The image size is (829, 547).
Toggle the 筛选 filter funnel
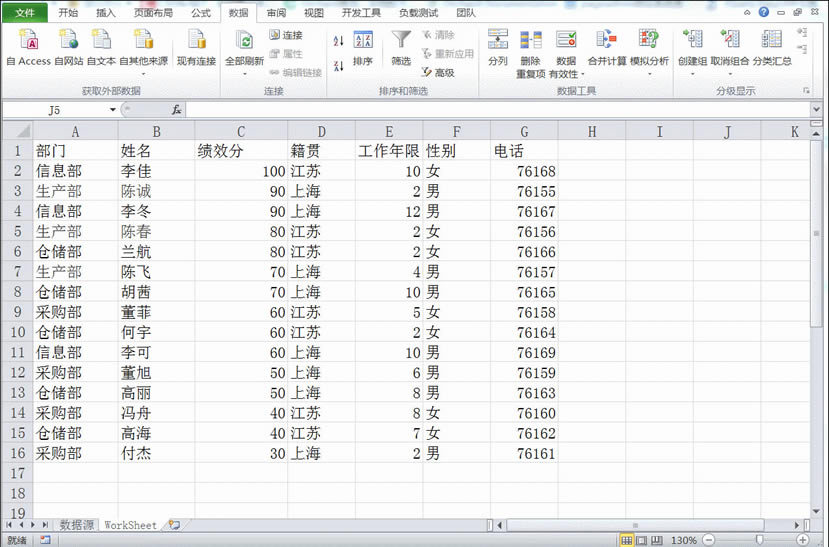pos(401,48)
